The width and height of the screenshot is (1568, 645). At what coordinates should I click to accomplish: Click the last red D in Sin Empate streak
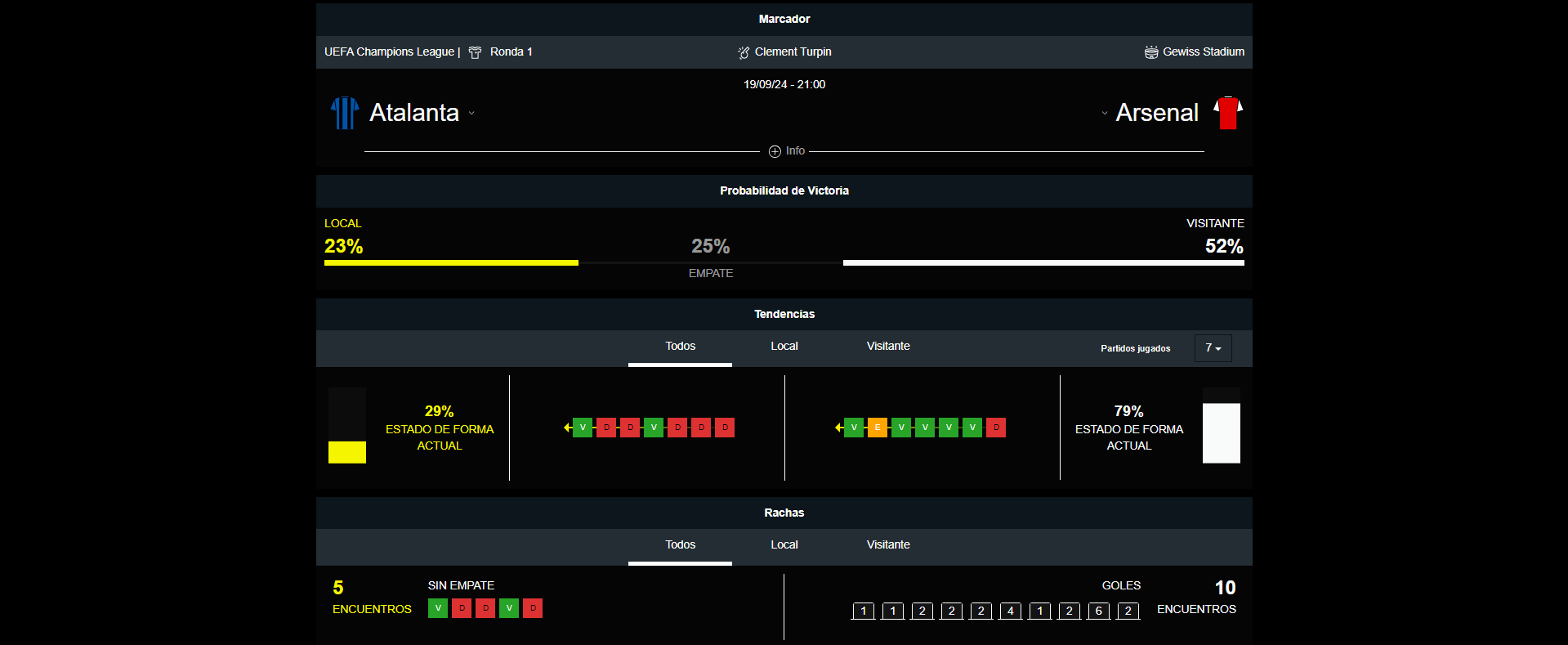[533, 608]
